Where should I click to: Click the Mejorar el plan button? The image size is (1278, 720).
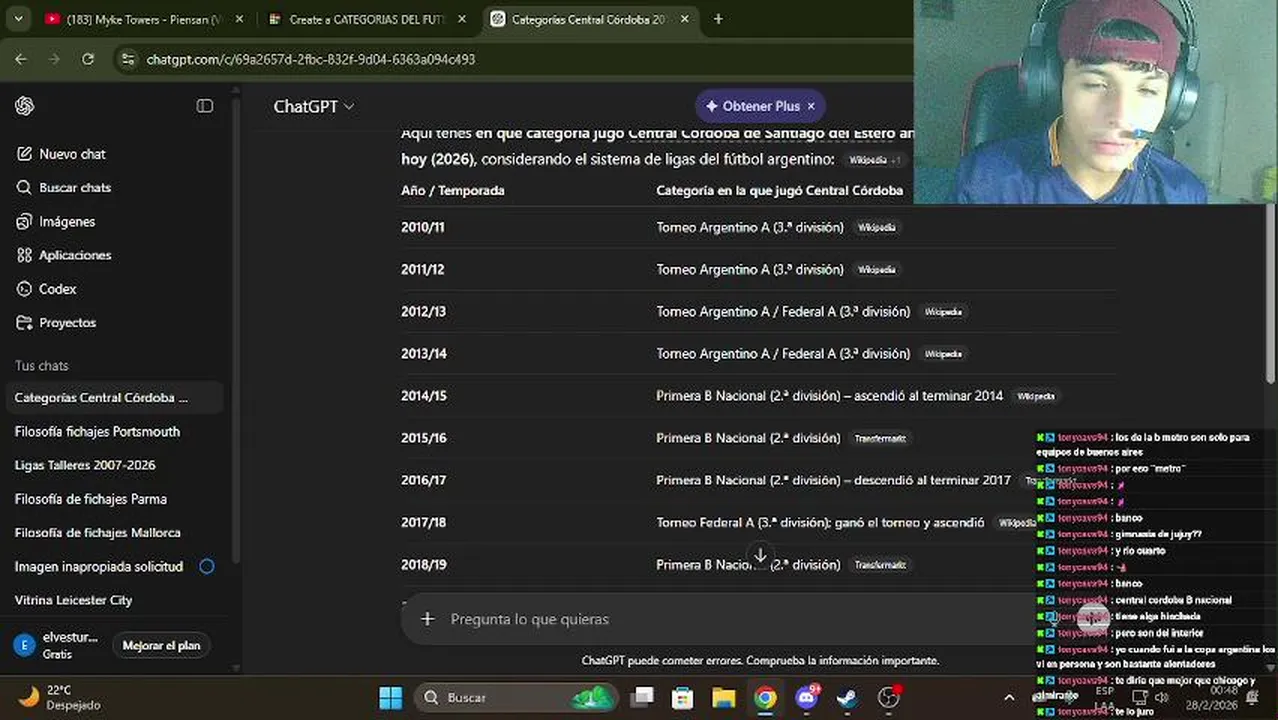pos(161,646)
